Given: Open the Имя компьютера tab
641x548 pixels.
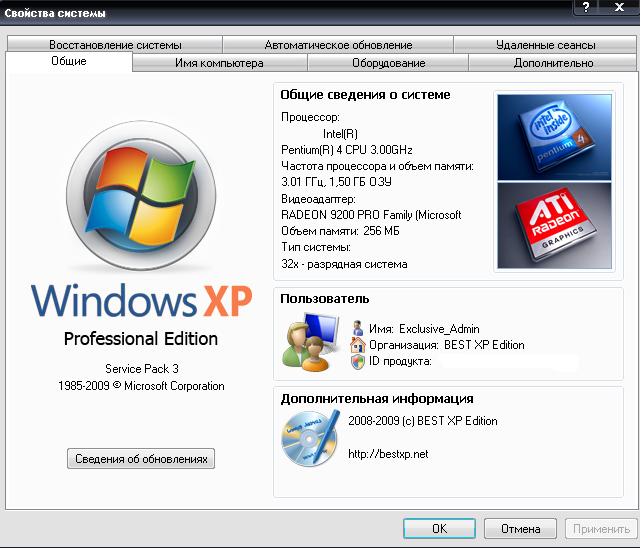Looking at the screenshot, I should point(219,63).
